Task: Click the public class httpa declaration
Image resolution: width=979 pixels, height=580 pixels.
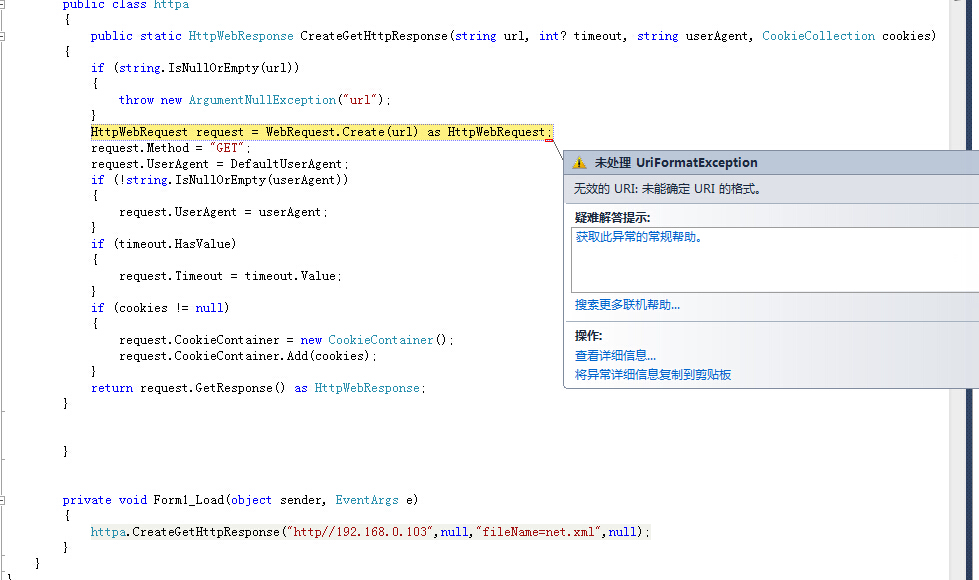Action: [x=125, y=5]
